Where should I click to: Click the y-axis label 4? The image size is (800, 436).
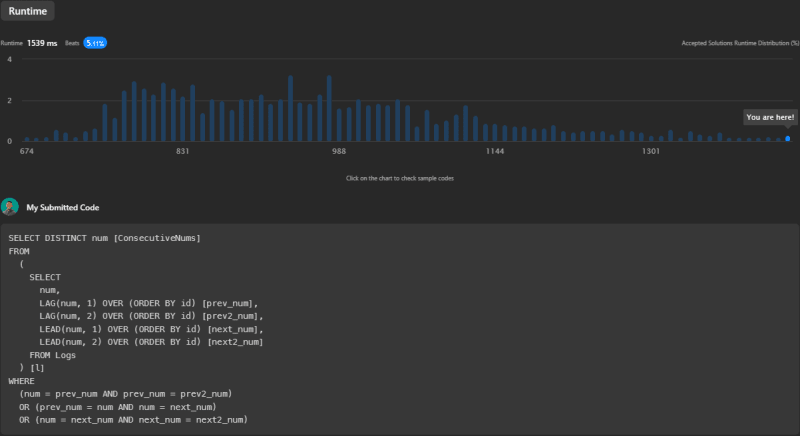(9, 59)
